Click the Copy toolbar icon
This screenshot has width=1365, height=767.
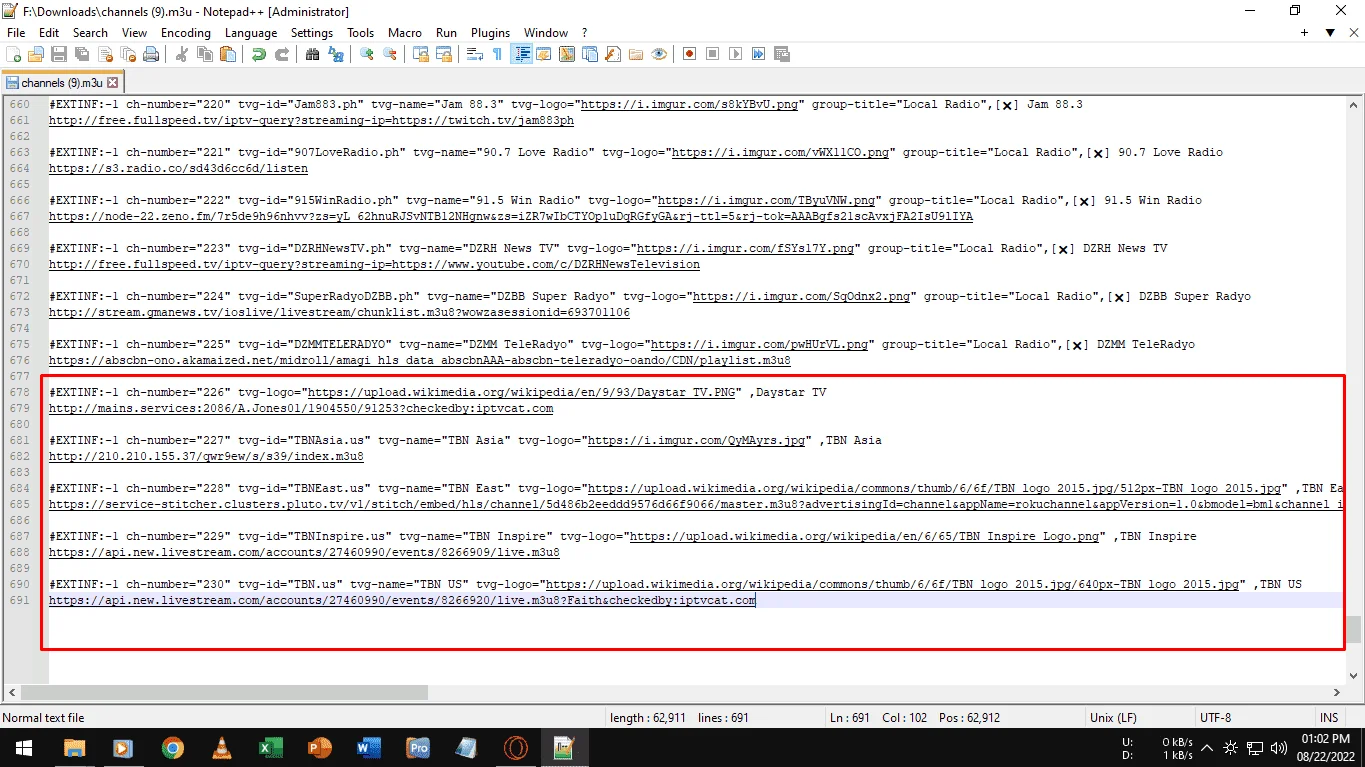click(205, 54)
